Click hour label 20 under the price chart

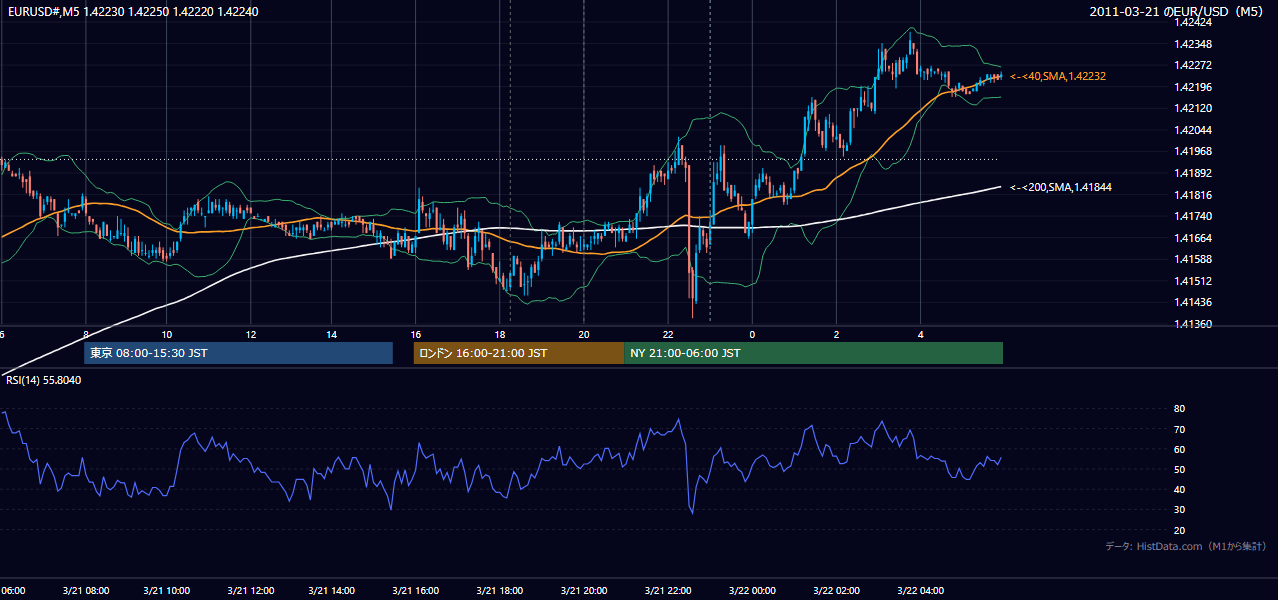[584, 335]
